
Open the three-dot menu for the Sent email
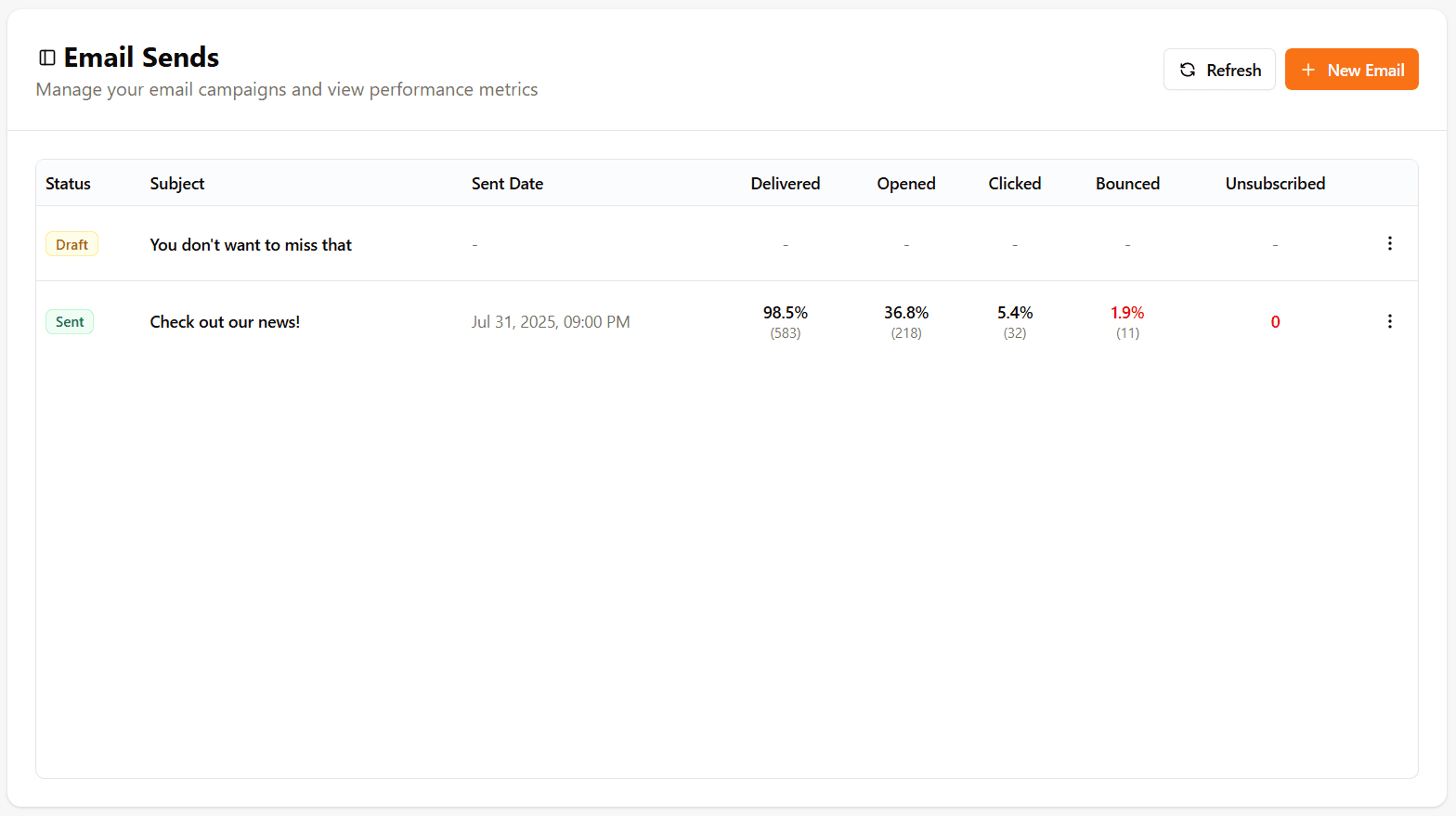pyautogui.click(x=1389, y=321)
